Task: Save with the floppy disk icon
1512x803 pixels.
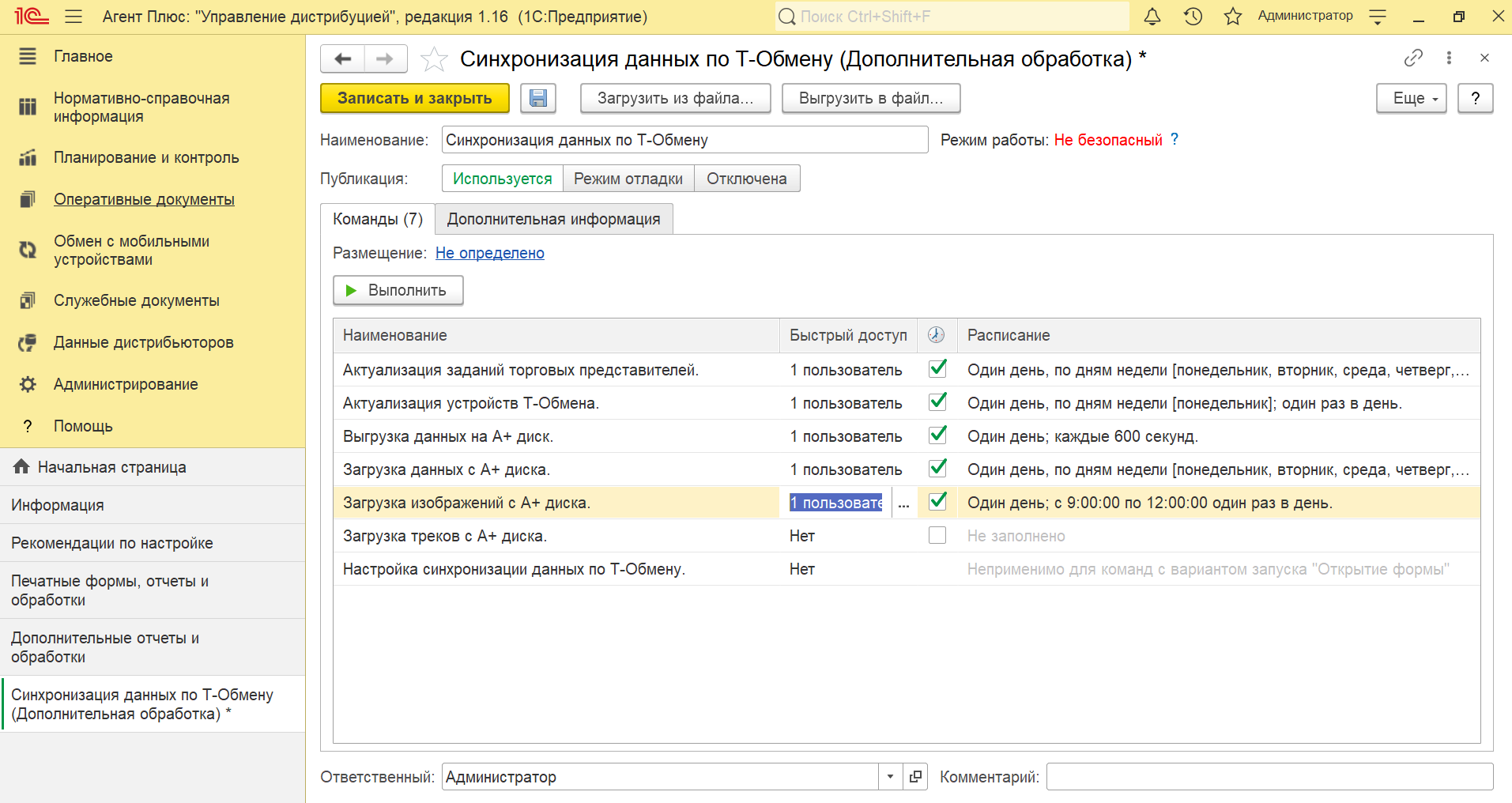Action: click(x=538, y=98)
